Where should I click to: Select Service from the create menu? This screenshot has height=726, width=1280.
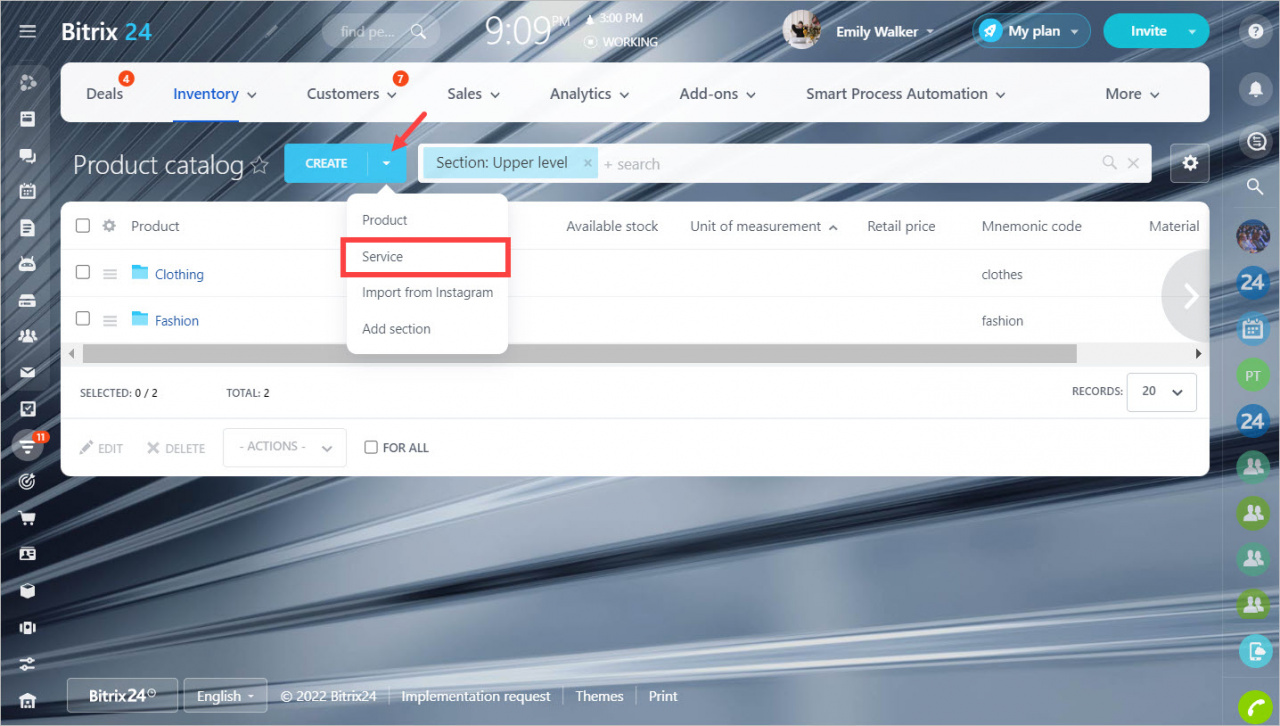(x=427, y=257)
